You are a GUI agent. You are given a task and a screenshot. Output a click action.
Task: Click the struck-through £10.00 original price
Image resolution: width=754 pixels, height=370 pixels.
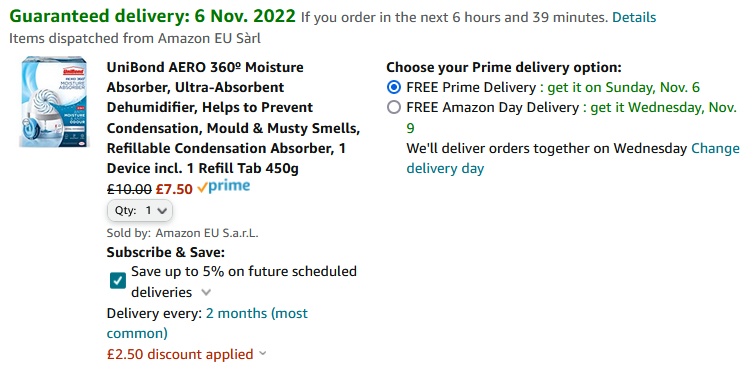[129, 189]
